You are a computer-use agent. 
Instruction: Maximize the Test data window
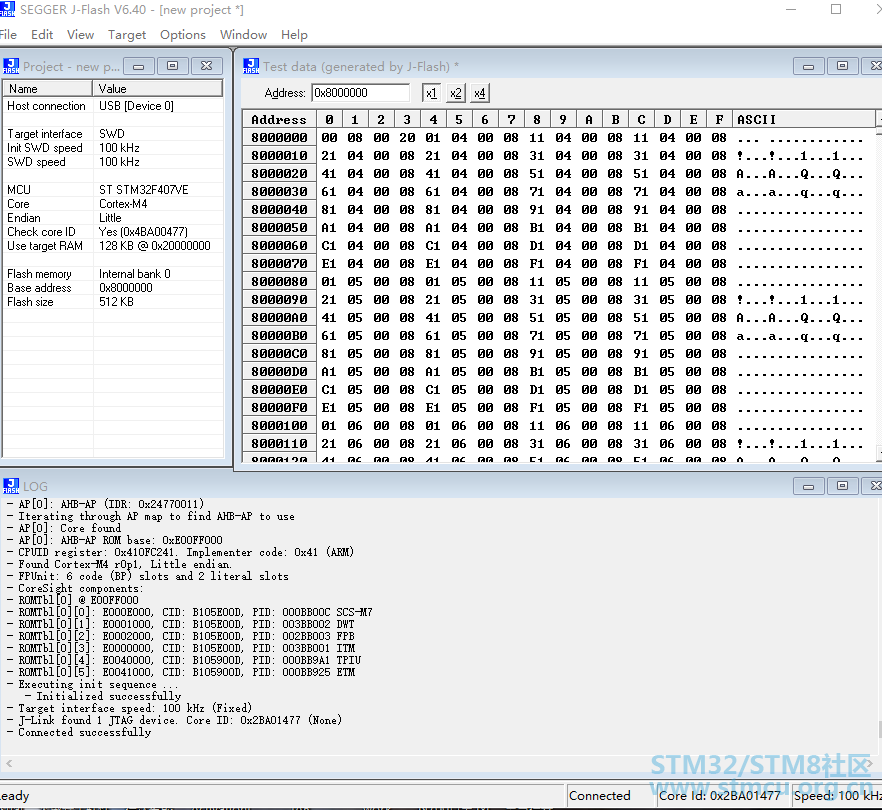843,66
